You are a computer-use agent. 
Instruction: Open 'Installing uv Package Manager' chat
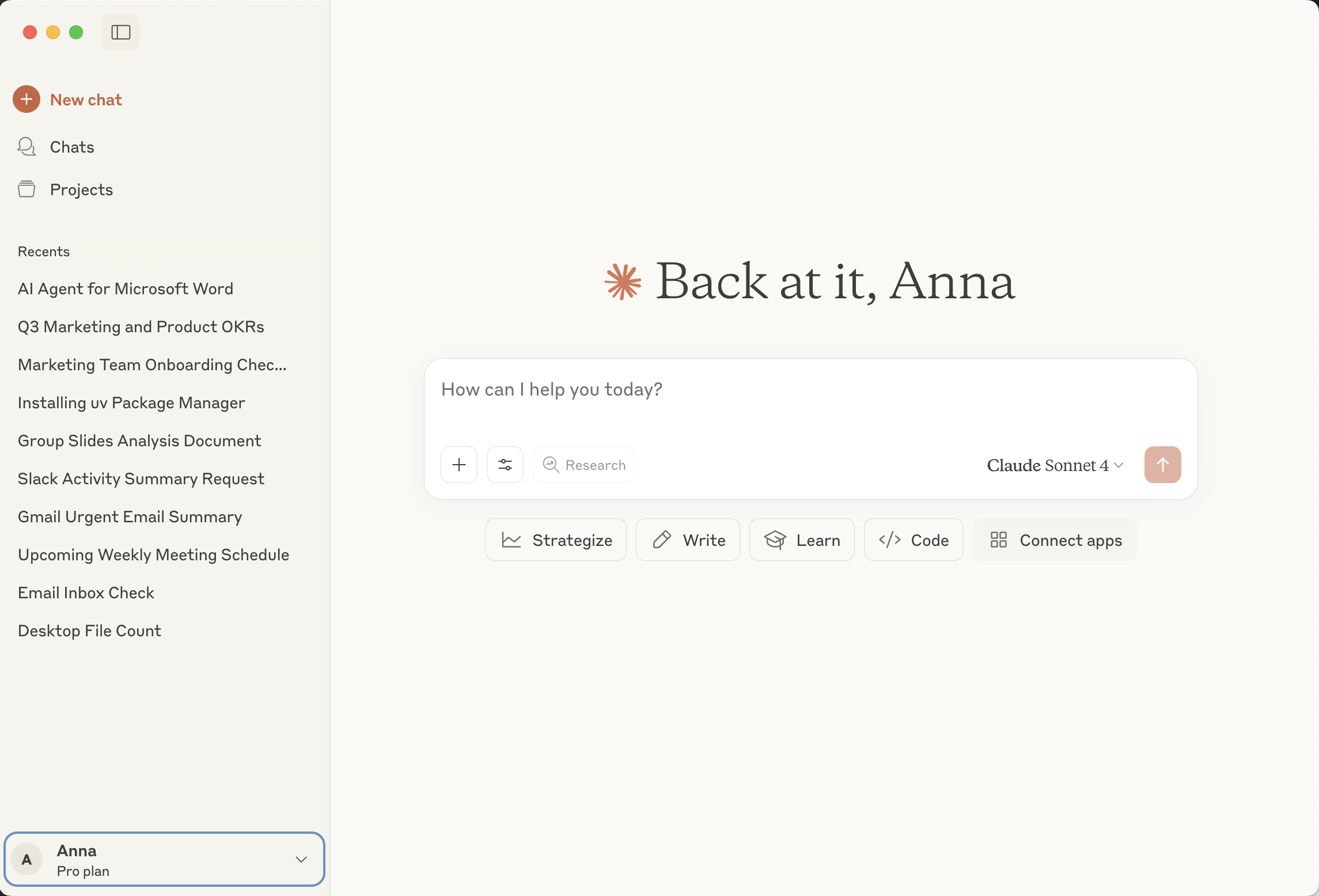click(x=131, y=403)
